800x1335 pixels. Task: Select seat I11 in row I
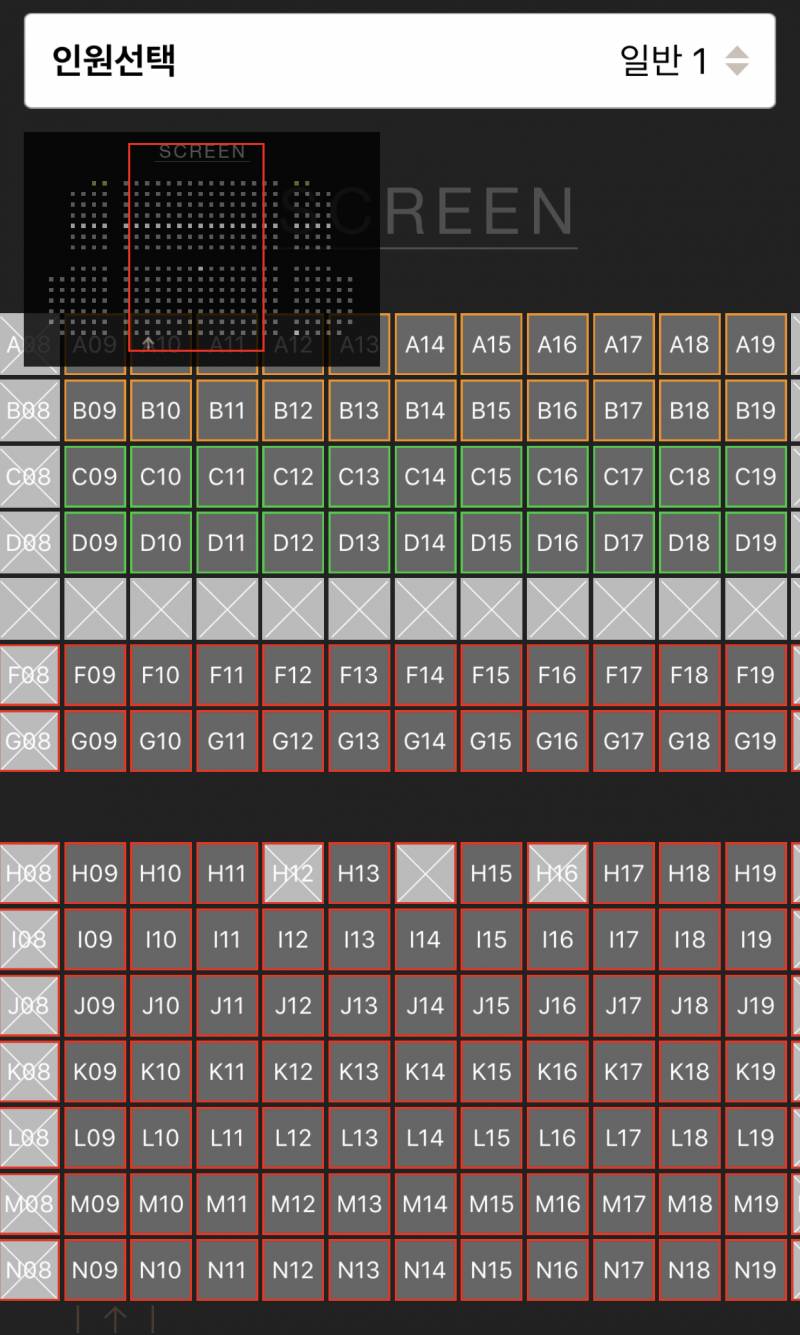click(227, 939)
